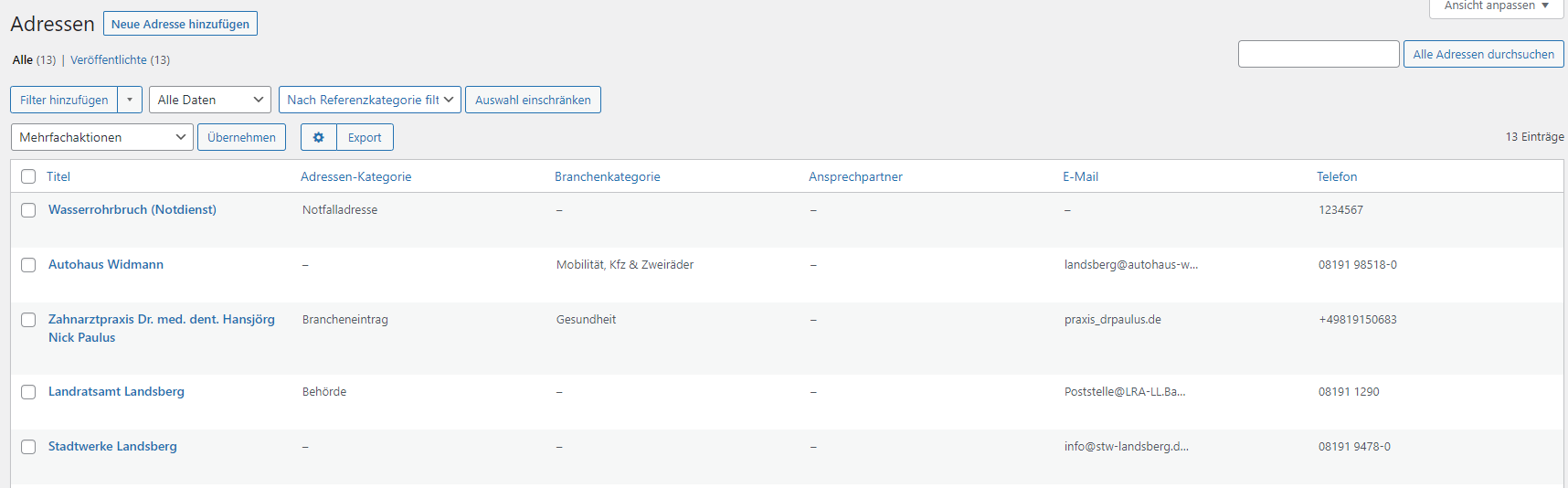Check the Wasserrohrbruch (Notdienst) row checkbox

click(28, 210)
